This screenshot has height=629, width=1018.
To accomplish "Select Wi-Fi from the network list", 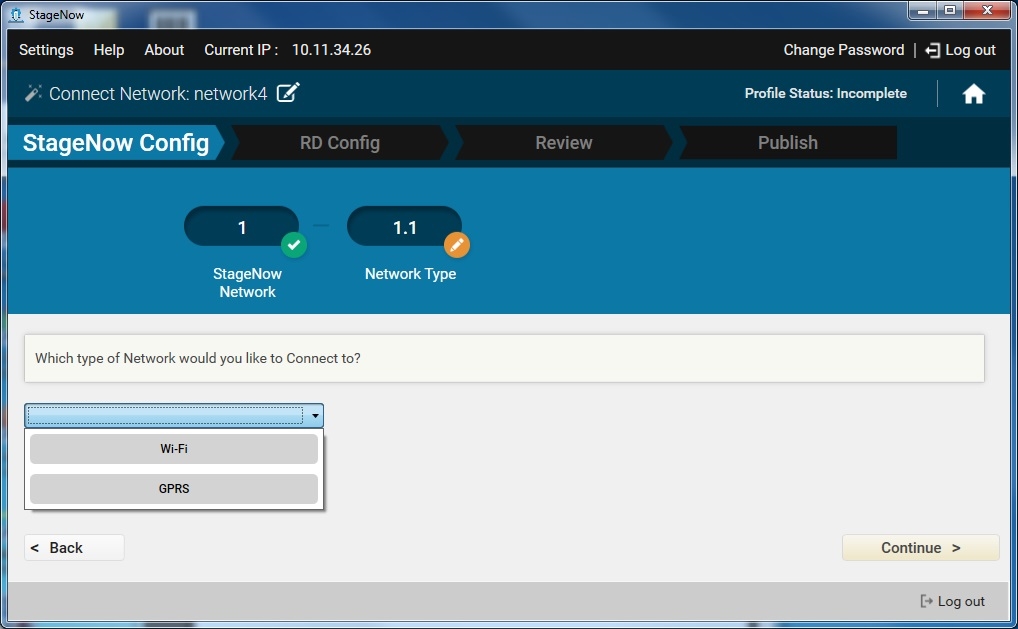I will pyautogui.click(x=174, y=449).
